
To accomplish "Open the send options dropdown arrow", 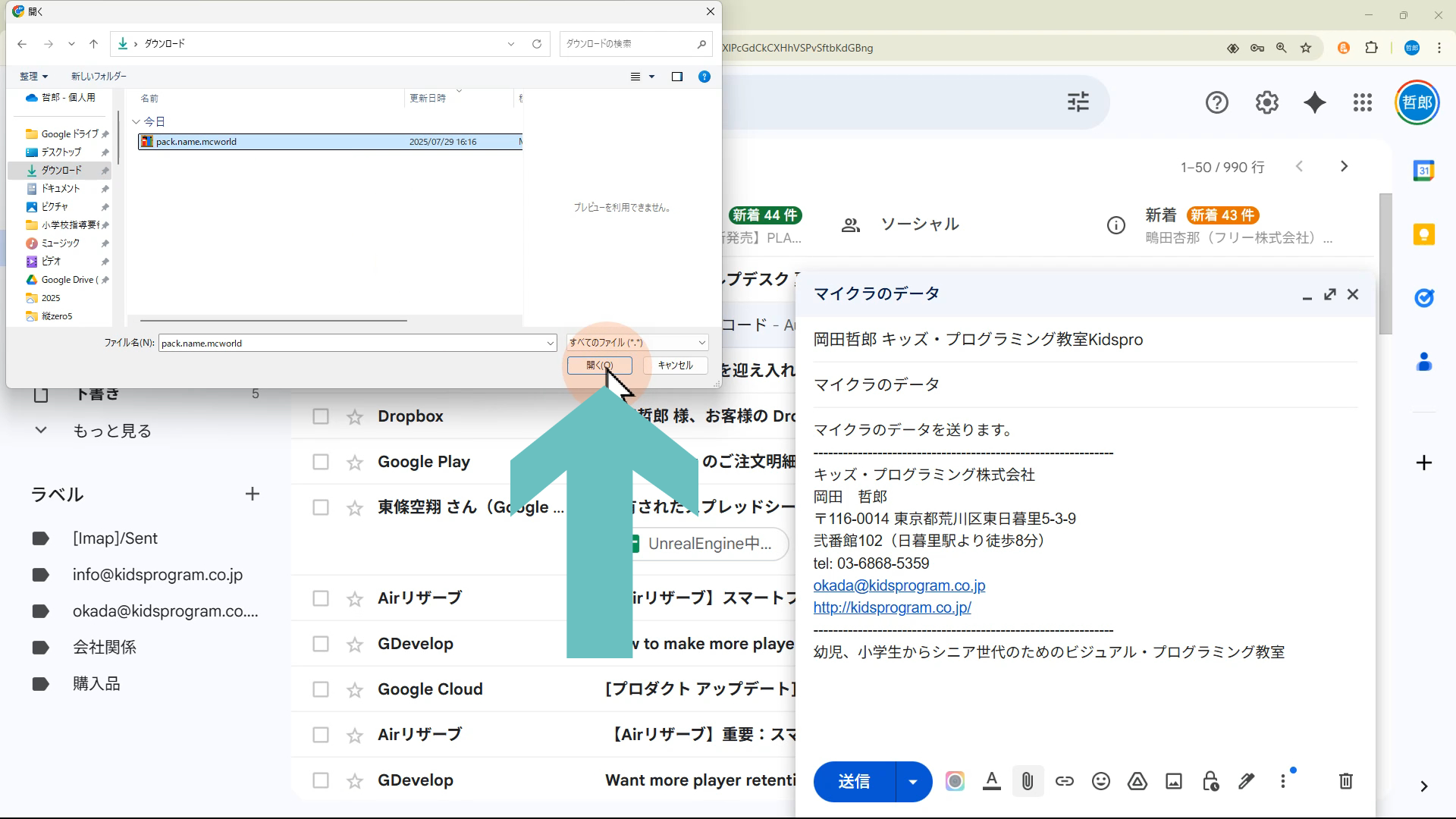I will (x=913, y=781).
